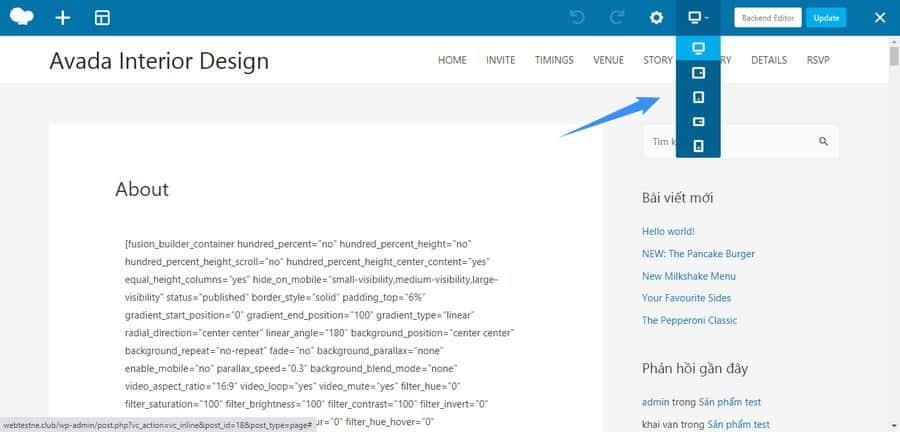Open the VENUE menu item

608,60
